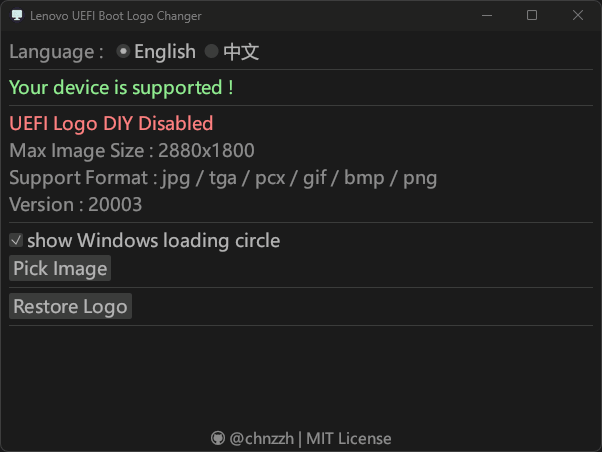Open the Pick Image file chooser
Viewport: 602px width, 452px height.
click(x=60, y=268)
